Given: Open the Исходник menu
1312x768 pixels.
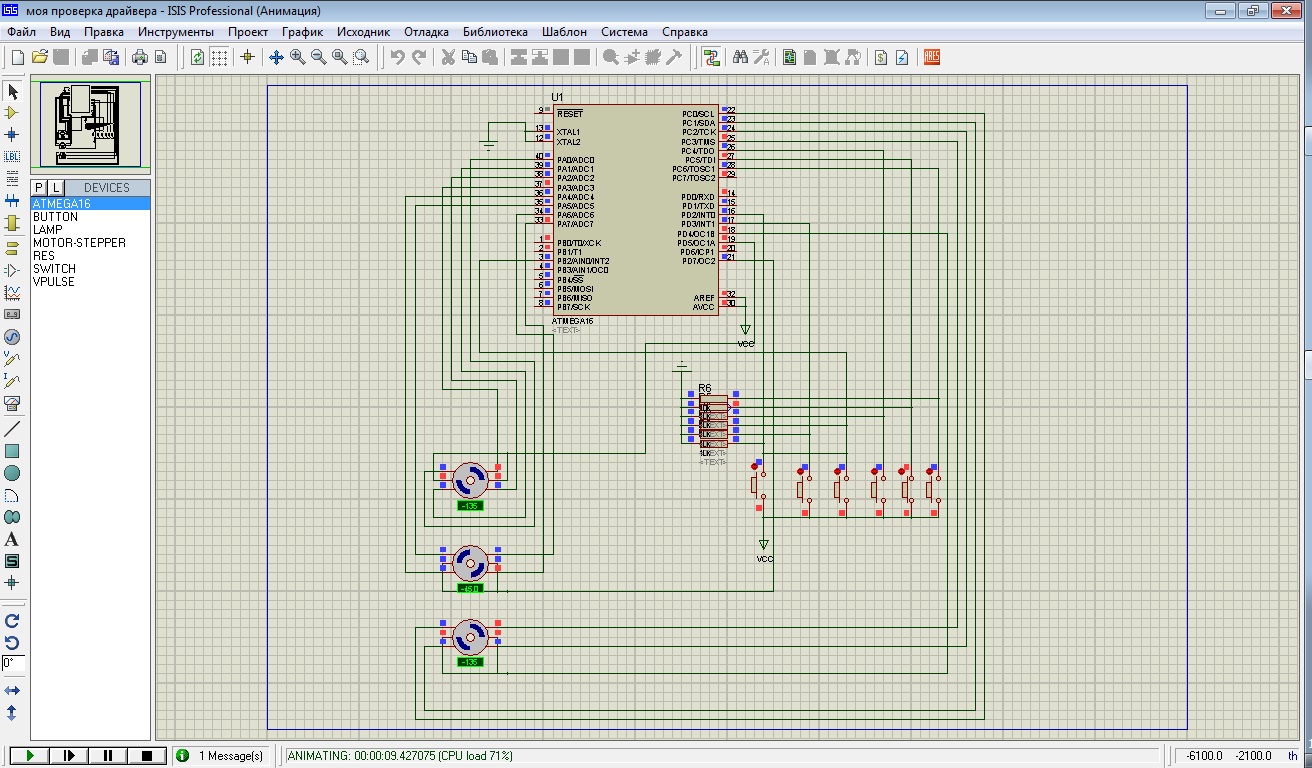Looking at the screenshot, I should pos(363,32).
